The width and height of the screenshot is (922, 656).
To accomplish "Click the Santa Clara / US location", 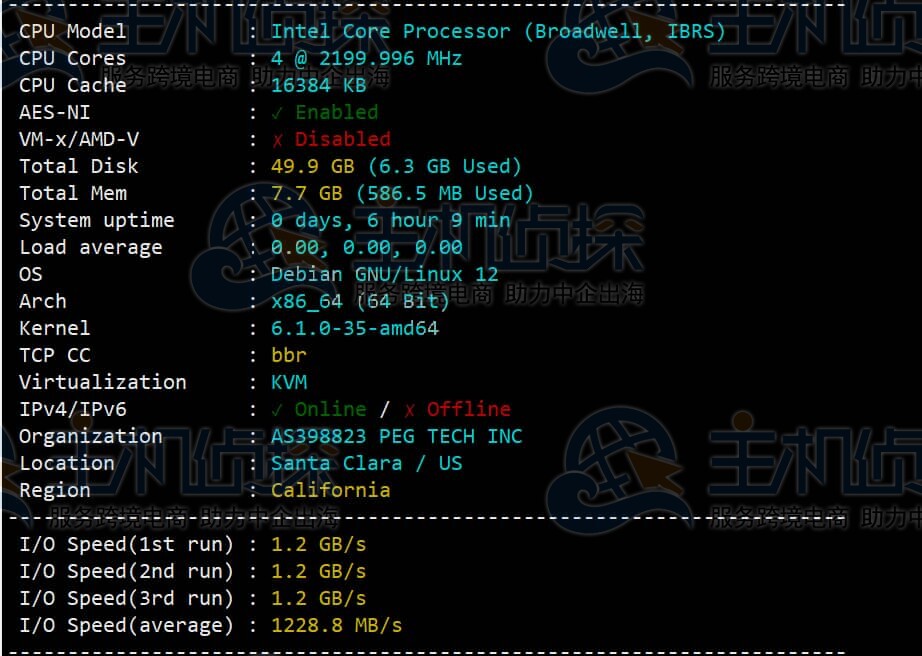I will (366, 464).
